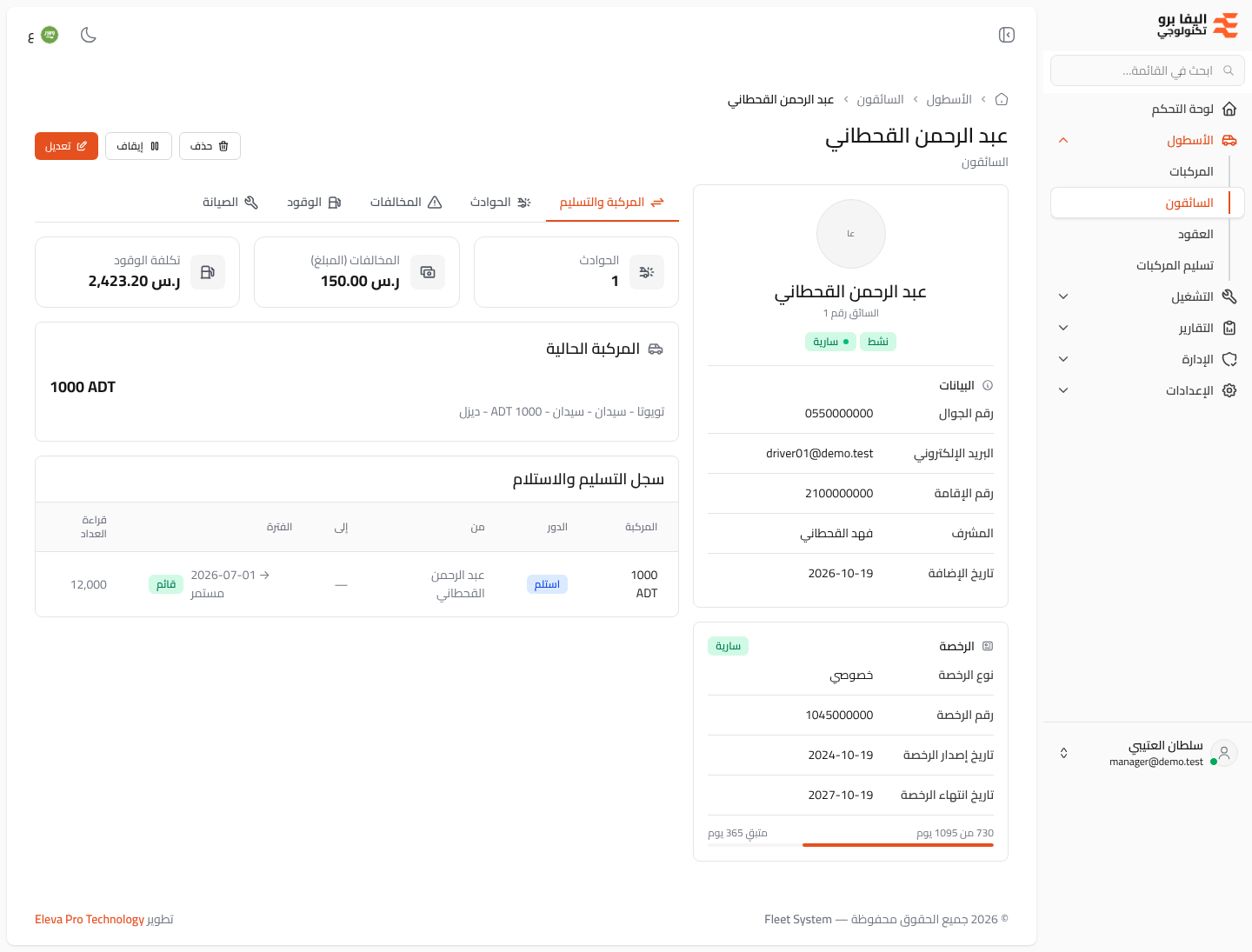Click the home breadcrumb icon
1252x952 pixels.
pos(1002,99)
